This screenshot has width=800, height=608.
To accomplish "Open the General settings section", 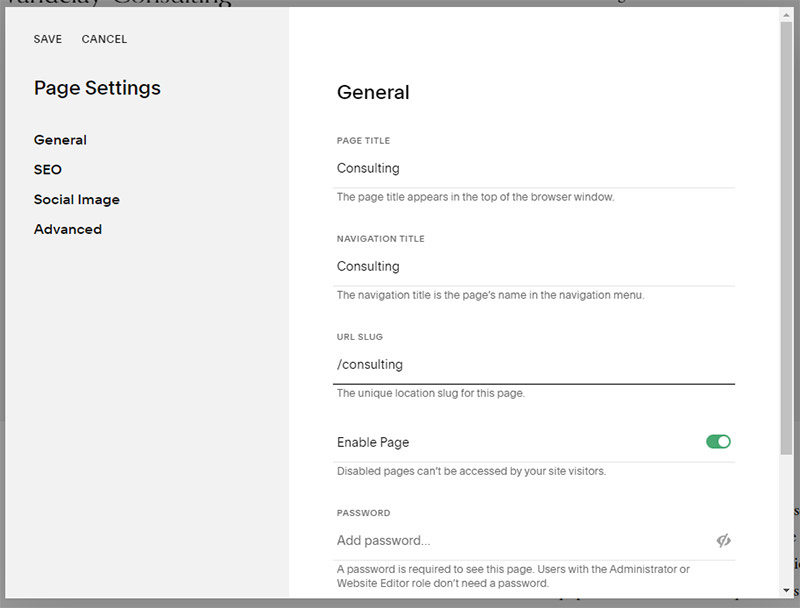I will coord(60,140).
